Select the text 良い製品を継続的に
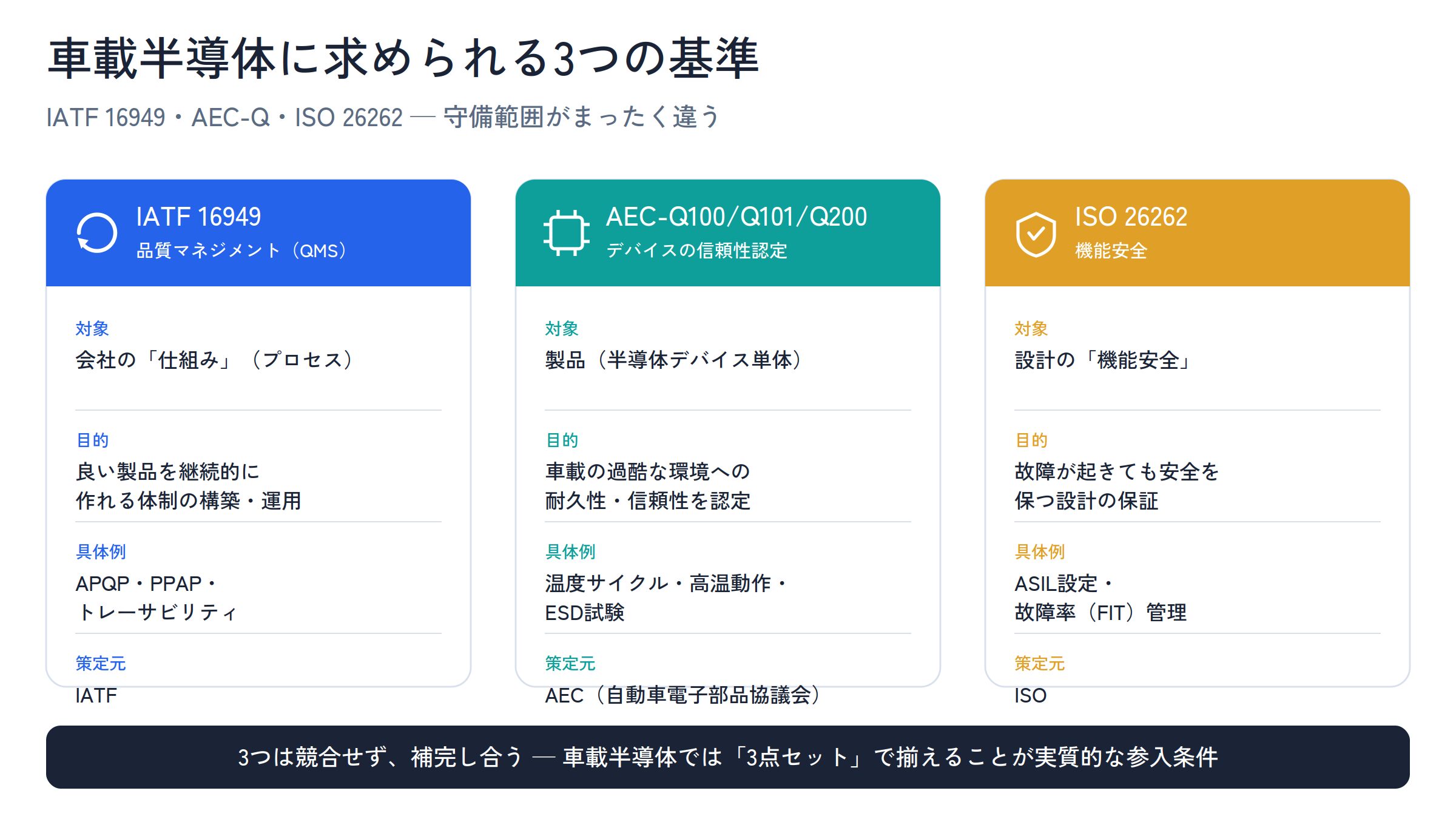The height and width of the screenshot is (819, 1456). click(167, 471)
